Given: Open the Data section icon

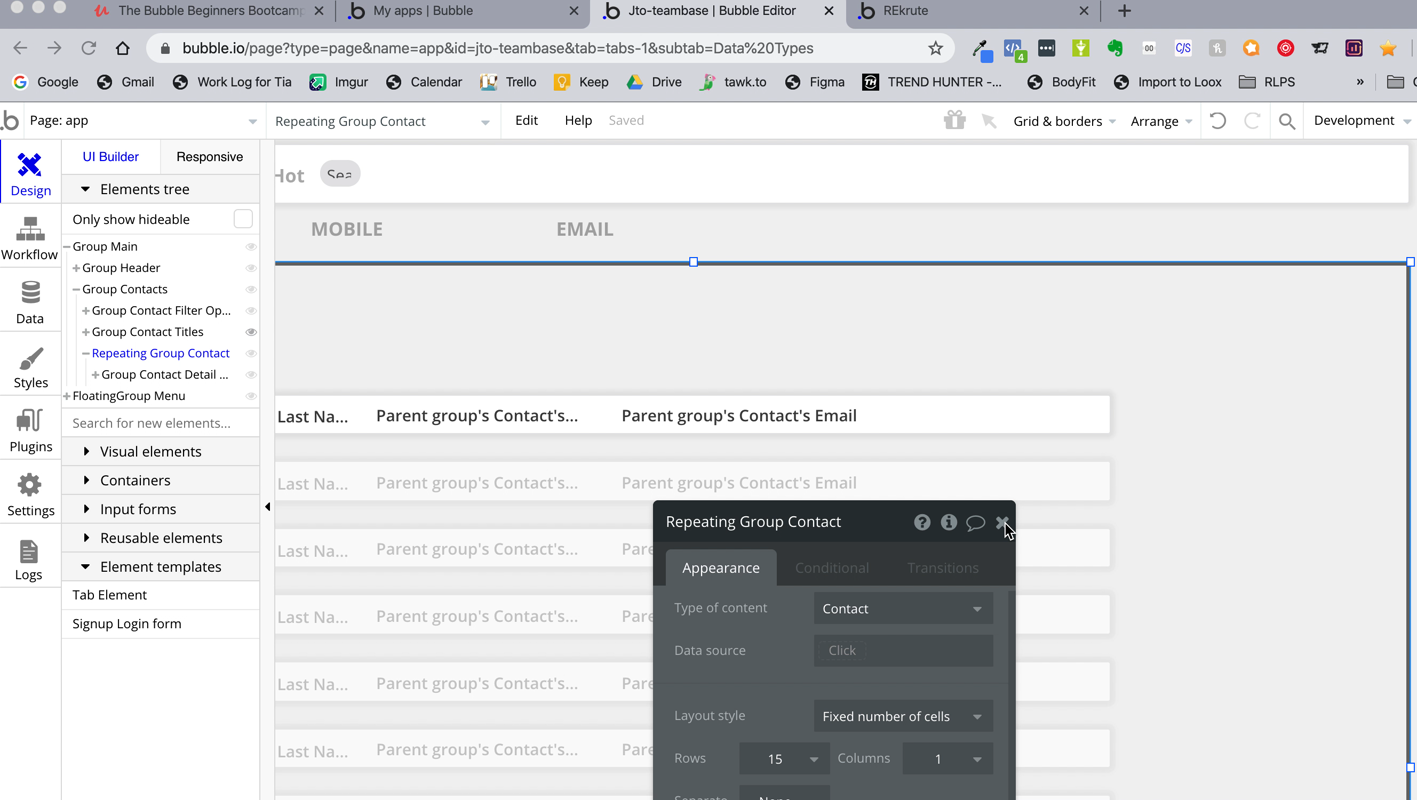Looking at the screenshot, I should pyautogui.click(x=30, y=303).
